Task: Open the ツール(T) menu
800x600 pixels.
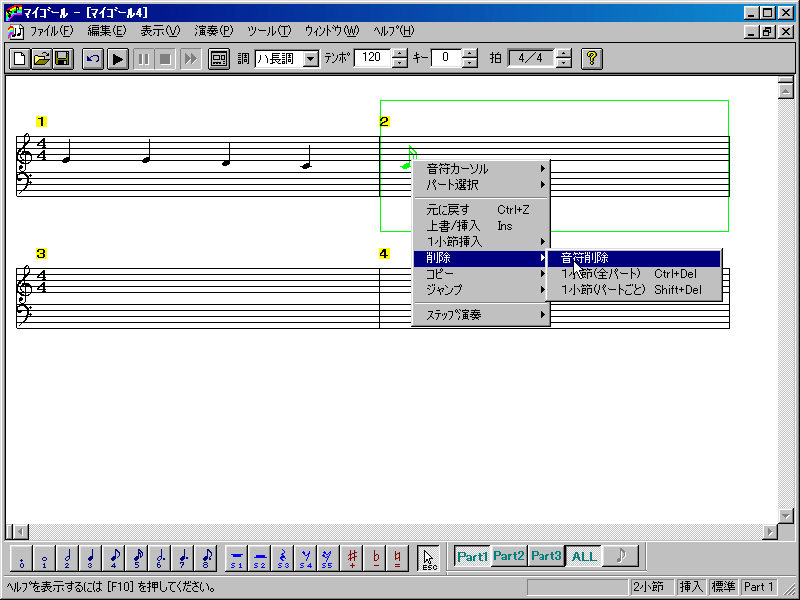Action: click(x=269, y=31)
